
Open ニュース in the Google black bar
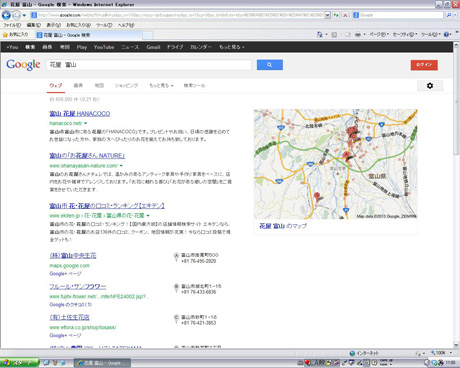[130, 47]
